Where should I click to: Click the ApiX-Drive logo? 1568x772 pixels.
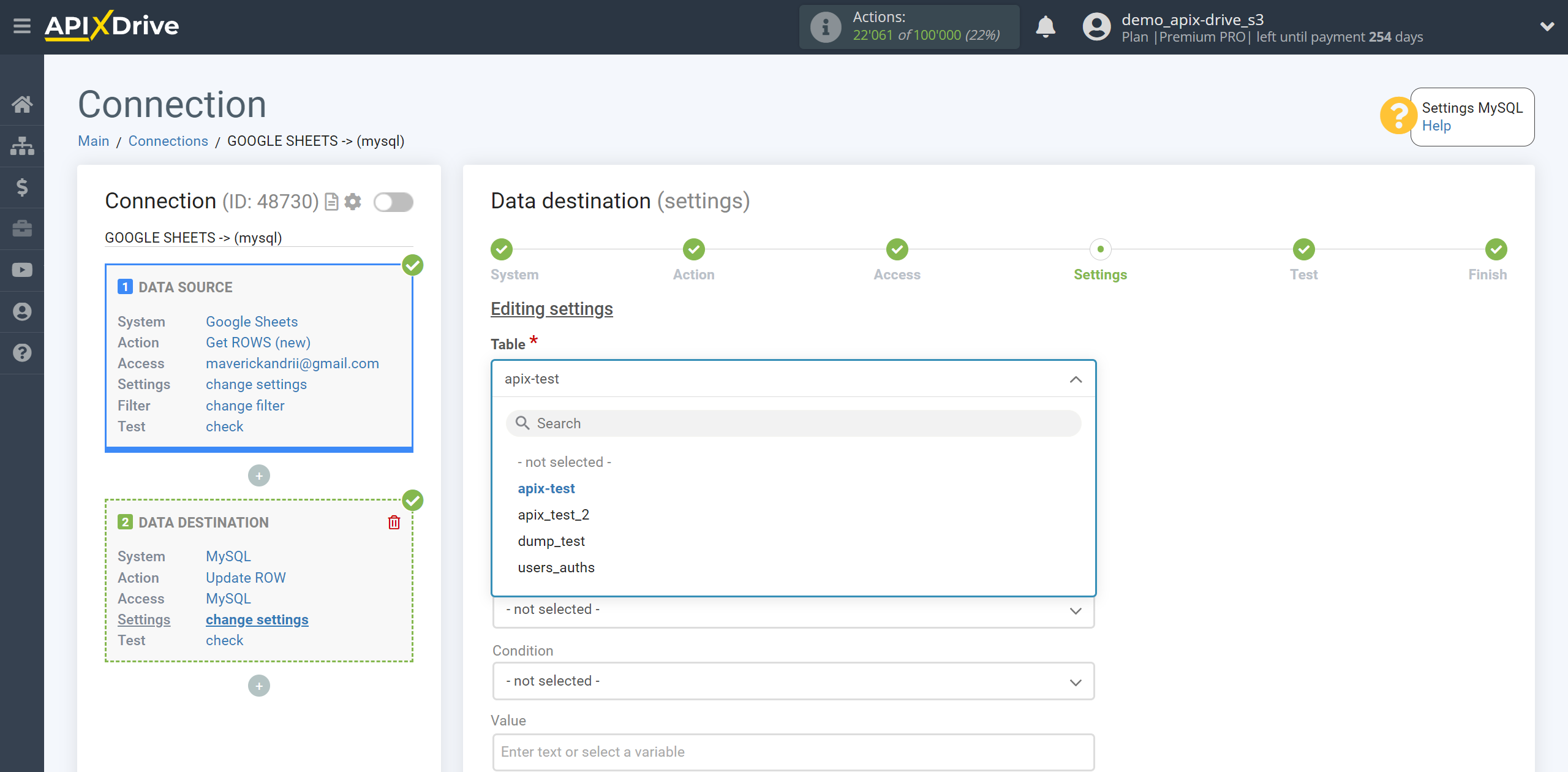[x=111, y=26]
